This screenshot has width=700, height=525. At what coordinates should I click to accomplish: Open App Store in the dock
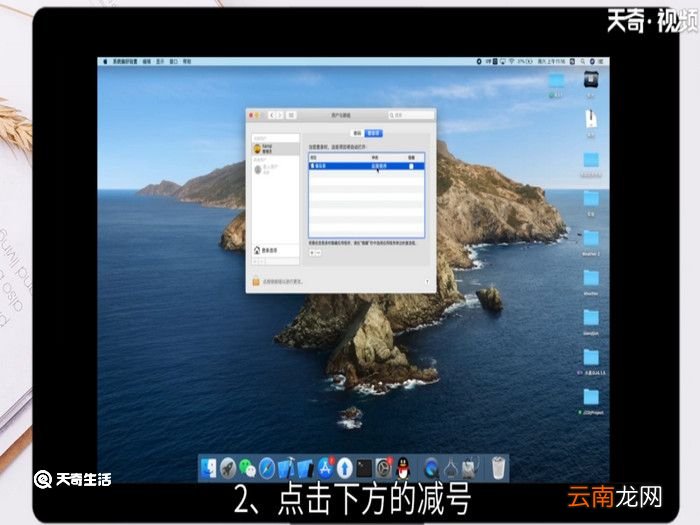[325, 468]
